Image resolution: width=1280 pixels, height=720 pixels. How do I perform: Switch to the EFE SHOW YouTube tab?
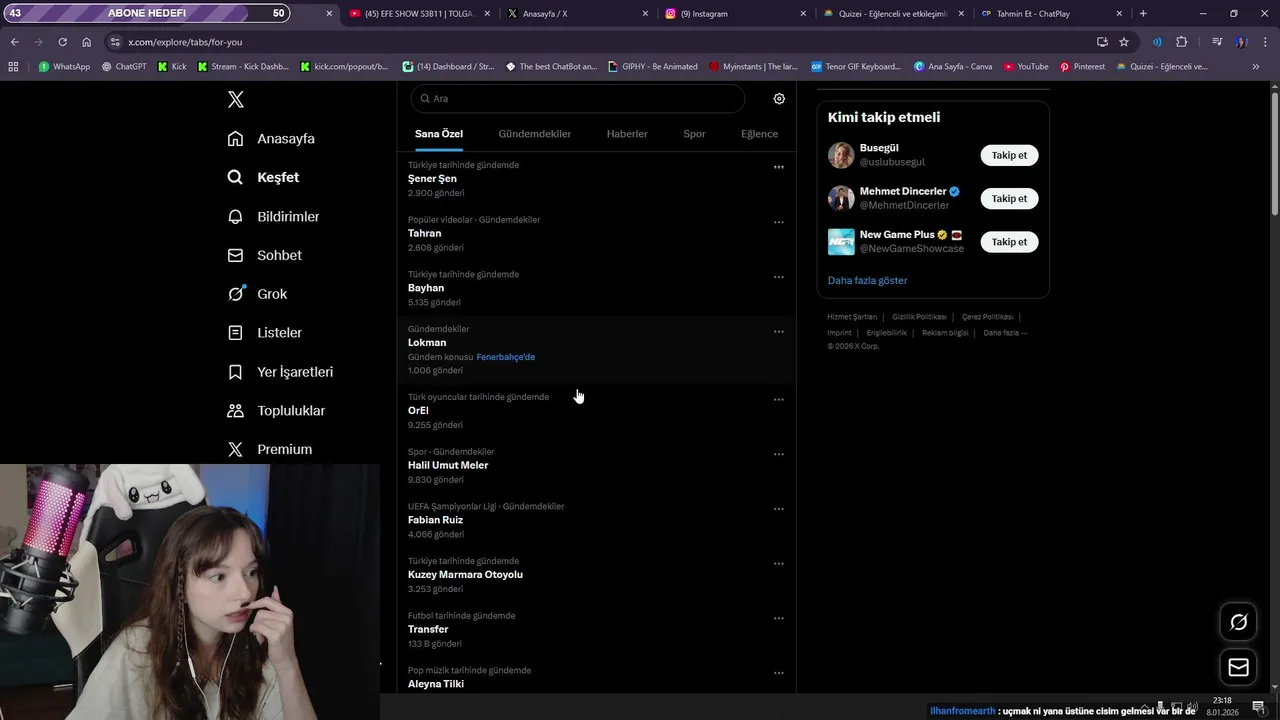[x=419, y=14]
